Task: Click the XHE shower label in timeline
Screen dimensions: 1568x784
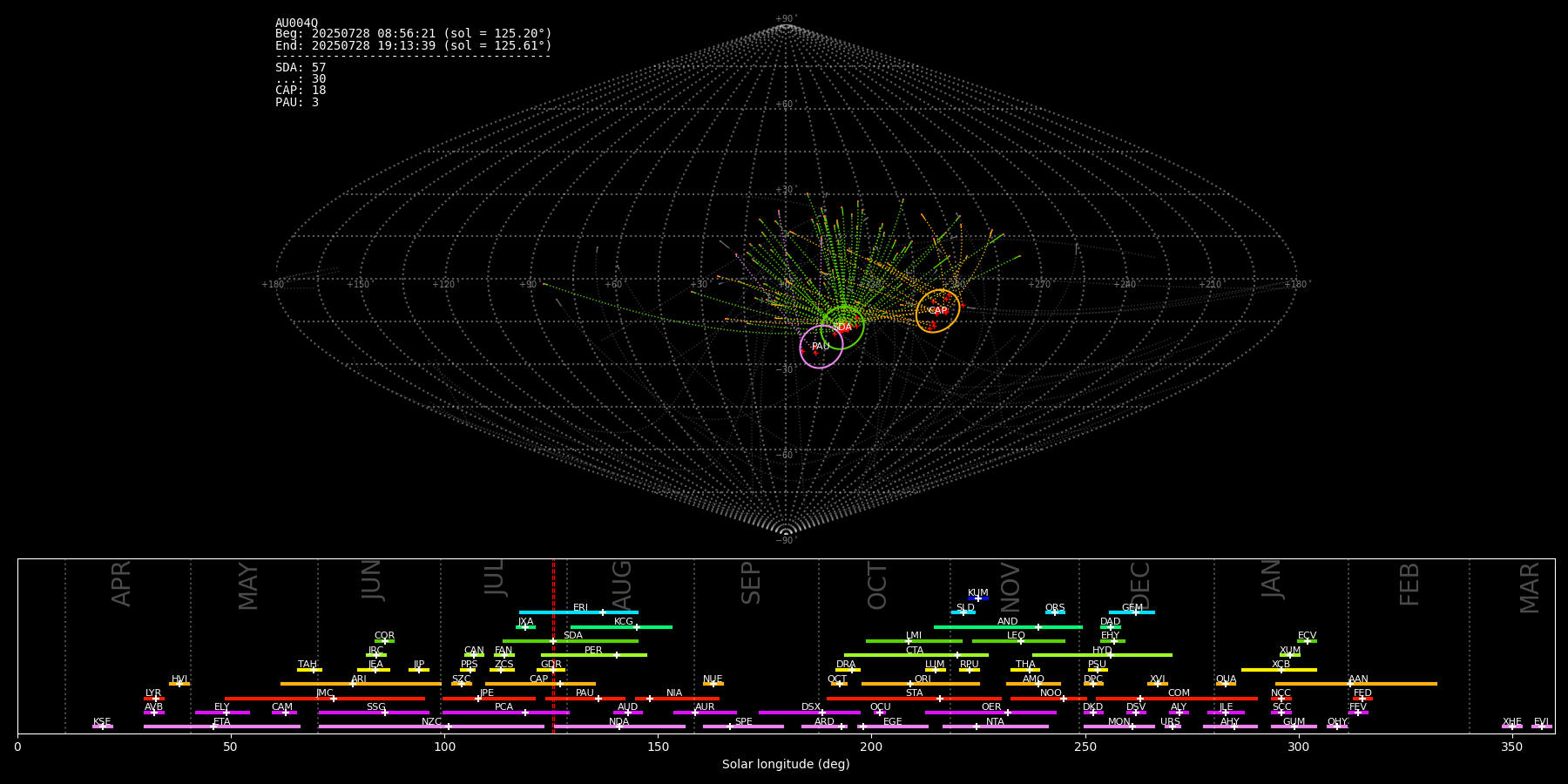Action: pos(1512,722)
